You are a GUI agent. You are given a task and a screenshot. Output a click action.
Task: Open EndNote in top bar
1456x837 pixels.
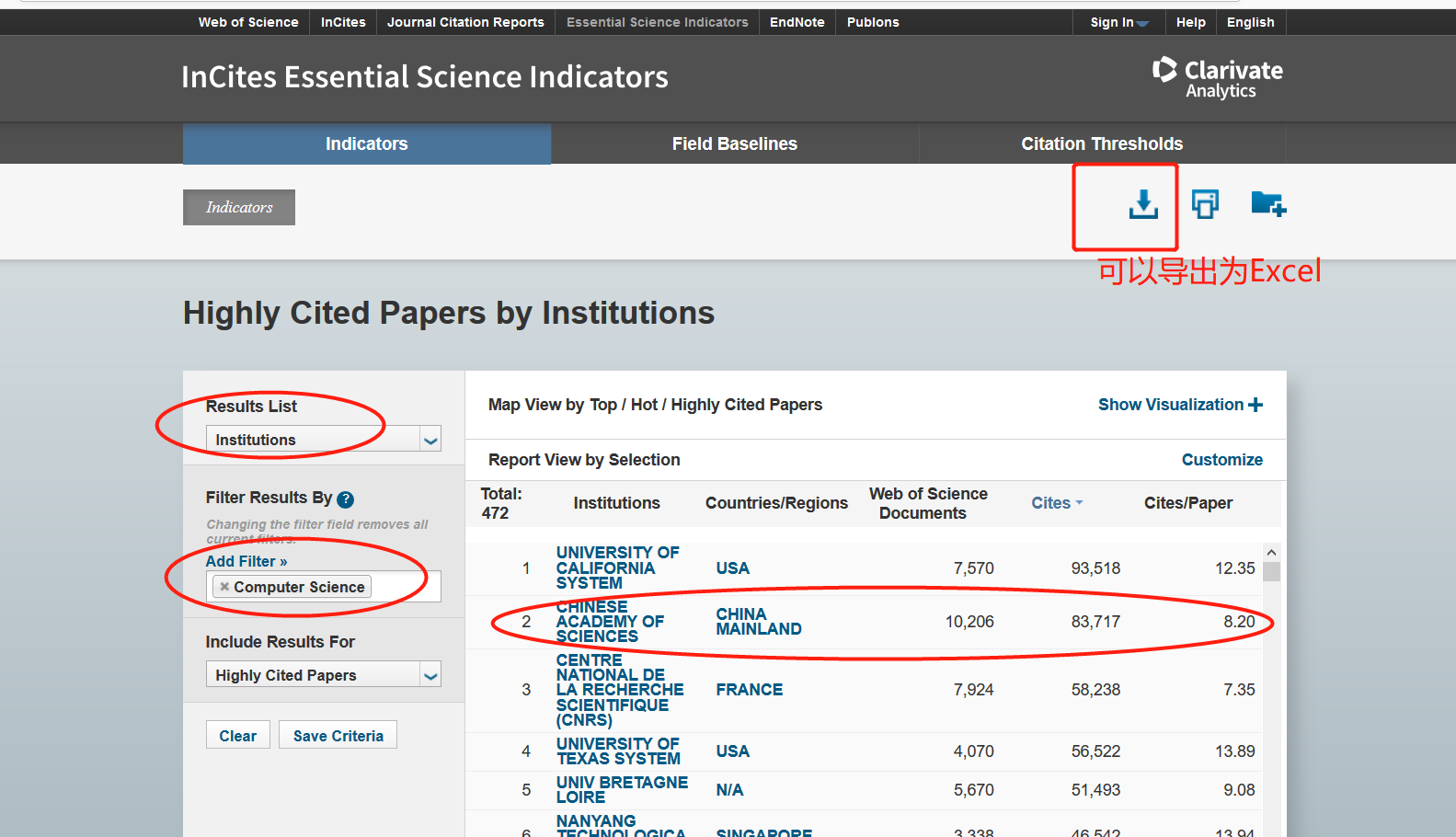tap(797, 22)
